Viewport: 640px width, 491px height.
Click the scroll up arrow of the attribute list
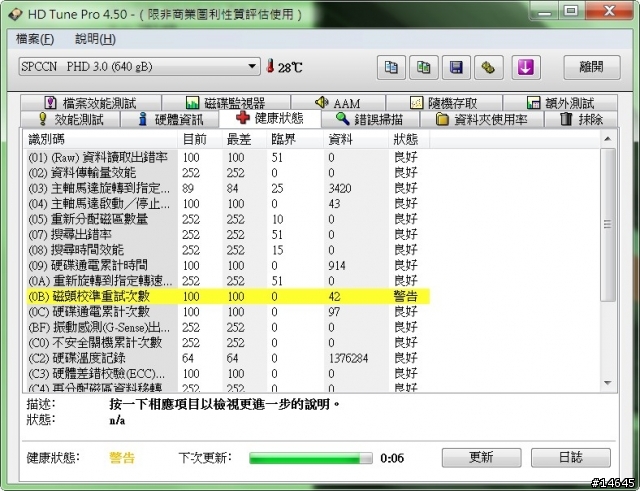coord(608,139)
